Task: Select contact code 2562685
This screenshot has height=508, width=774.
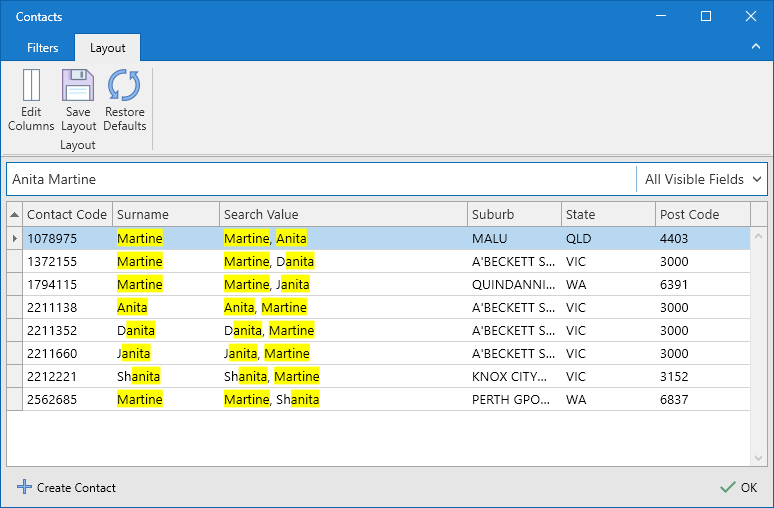Action: coord(52,399)
